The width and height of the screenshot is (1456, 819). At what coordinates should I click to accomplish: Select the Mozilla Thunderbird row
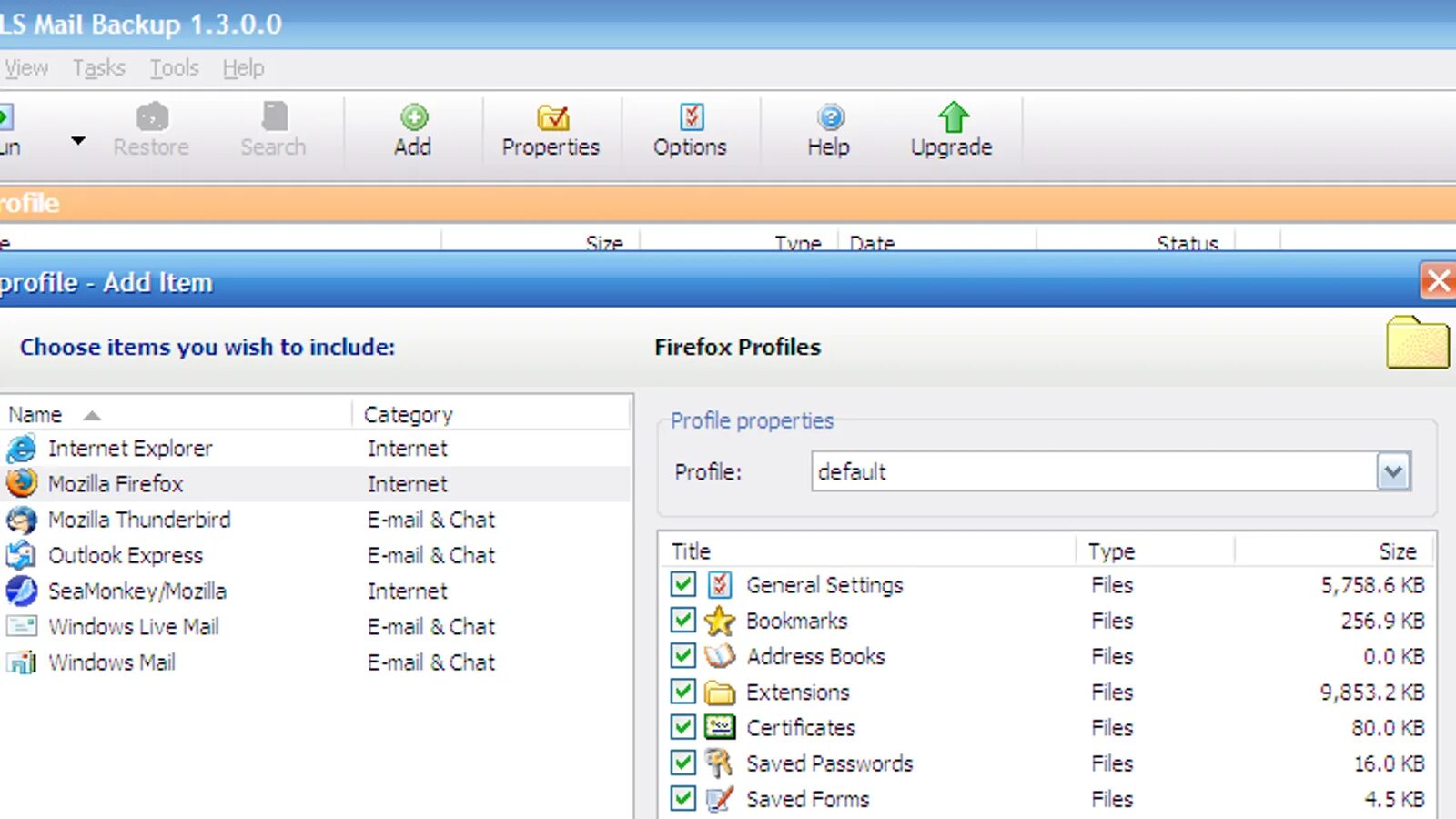coord(316,520)
